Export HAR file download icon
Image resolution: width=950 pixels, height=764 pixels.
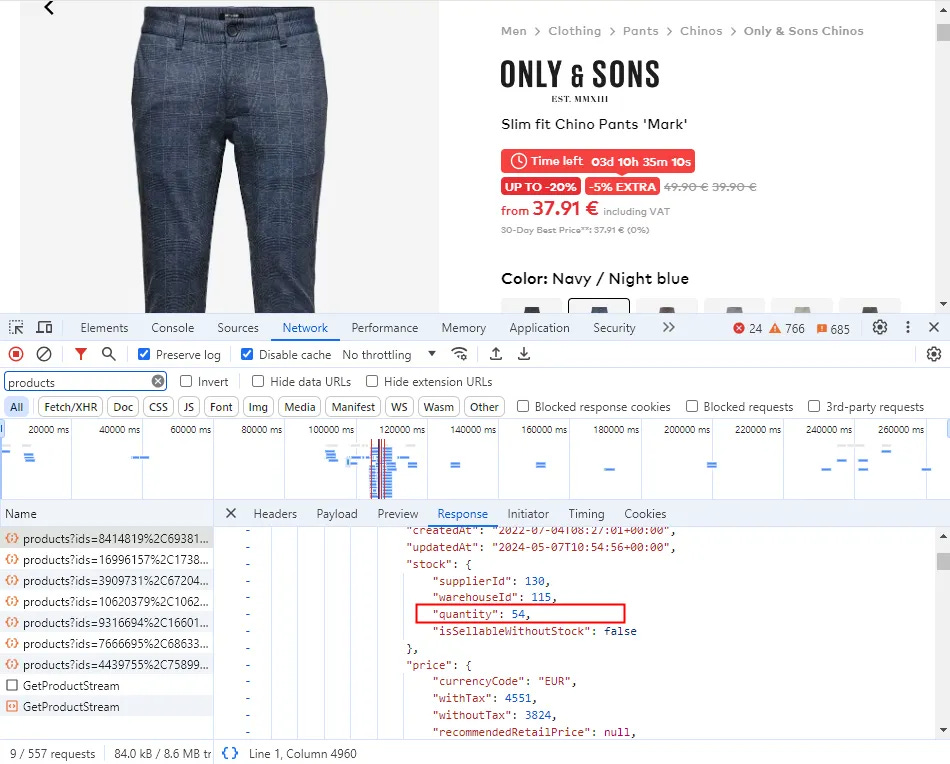[x=524, y=354]
